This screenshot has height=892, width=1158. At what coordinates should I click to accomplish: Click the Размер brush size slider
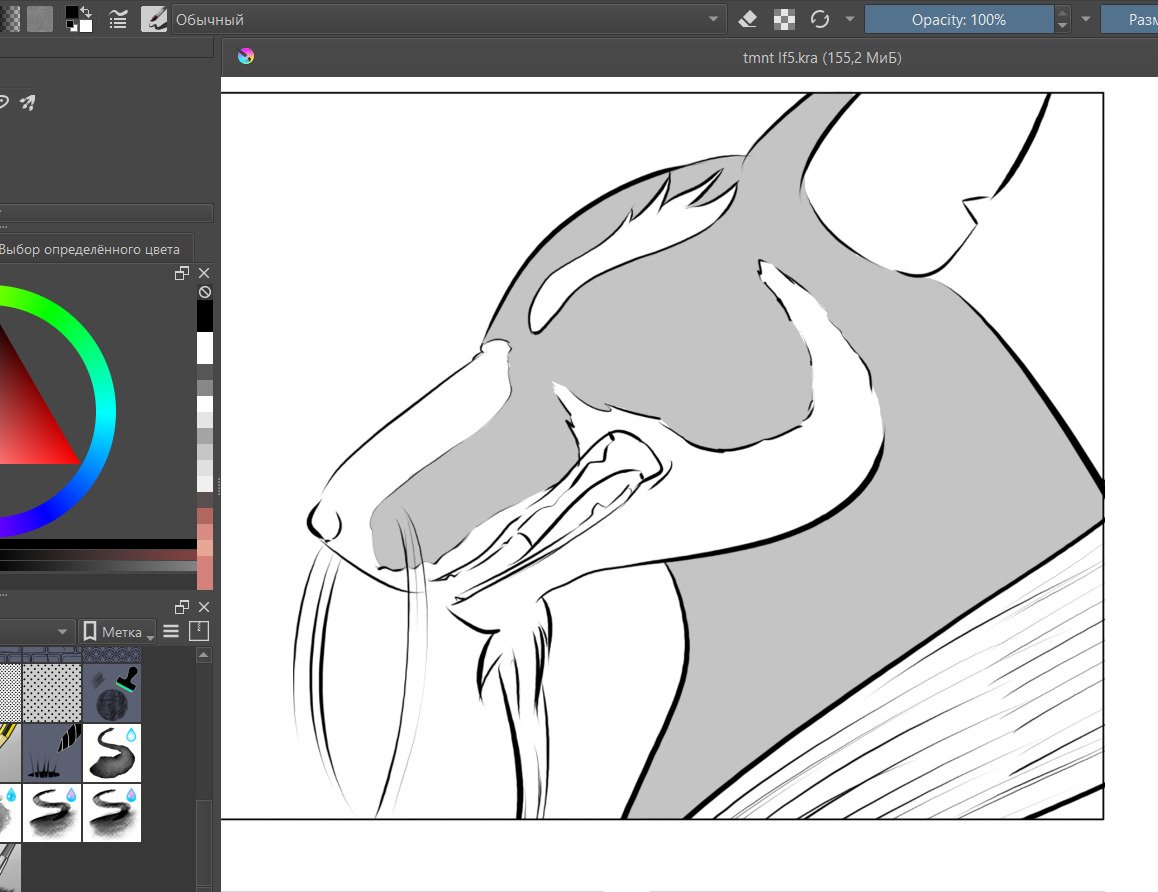(1130, 19)
